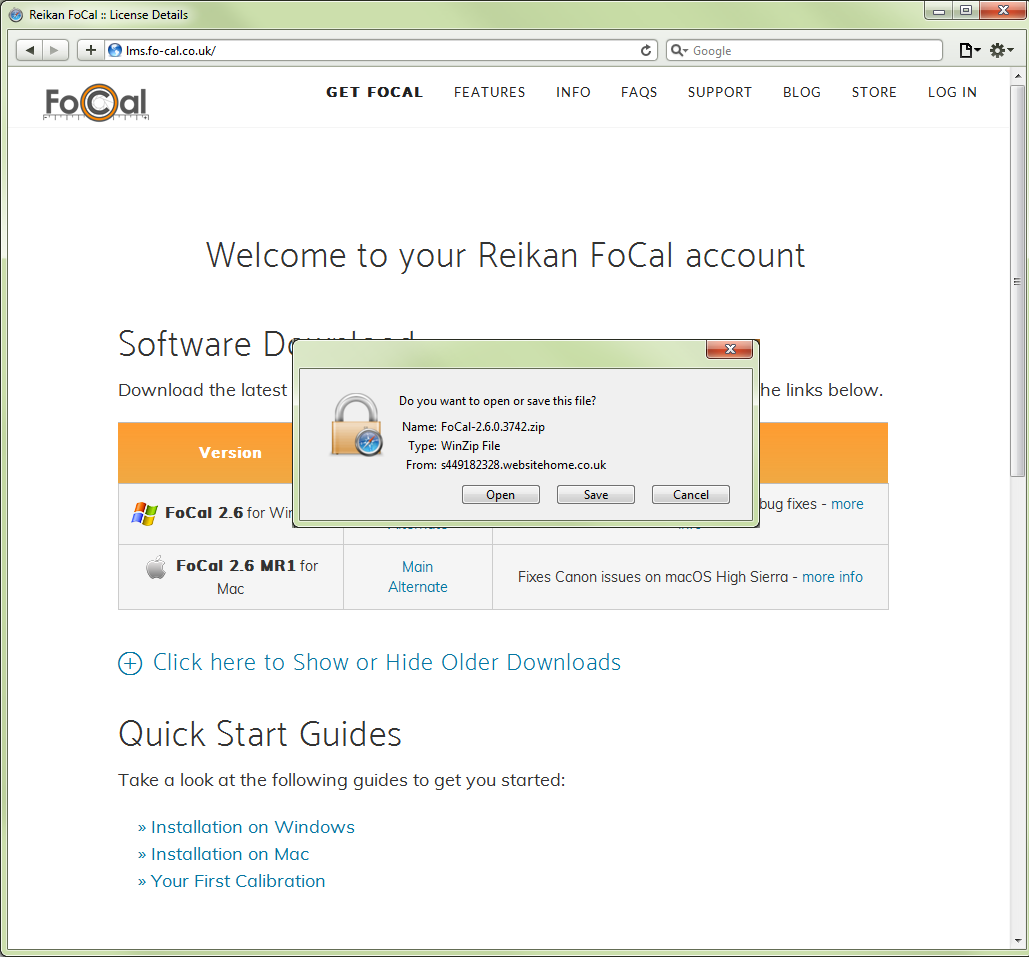The width and height of the screenshot is (1029, 957).
Task: Cancel the file download dialog
Action: [691, 494]
